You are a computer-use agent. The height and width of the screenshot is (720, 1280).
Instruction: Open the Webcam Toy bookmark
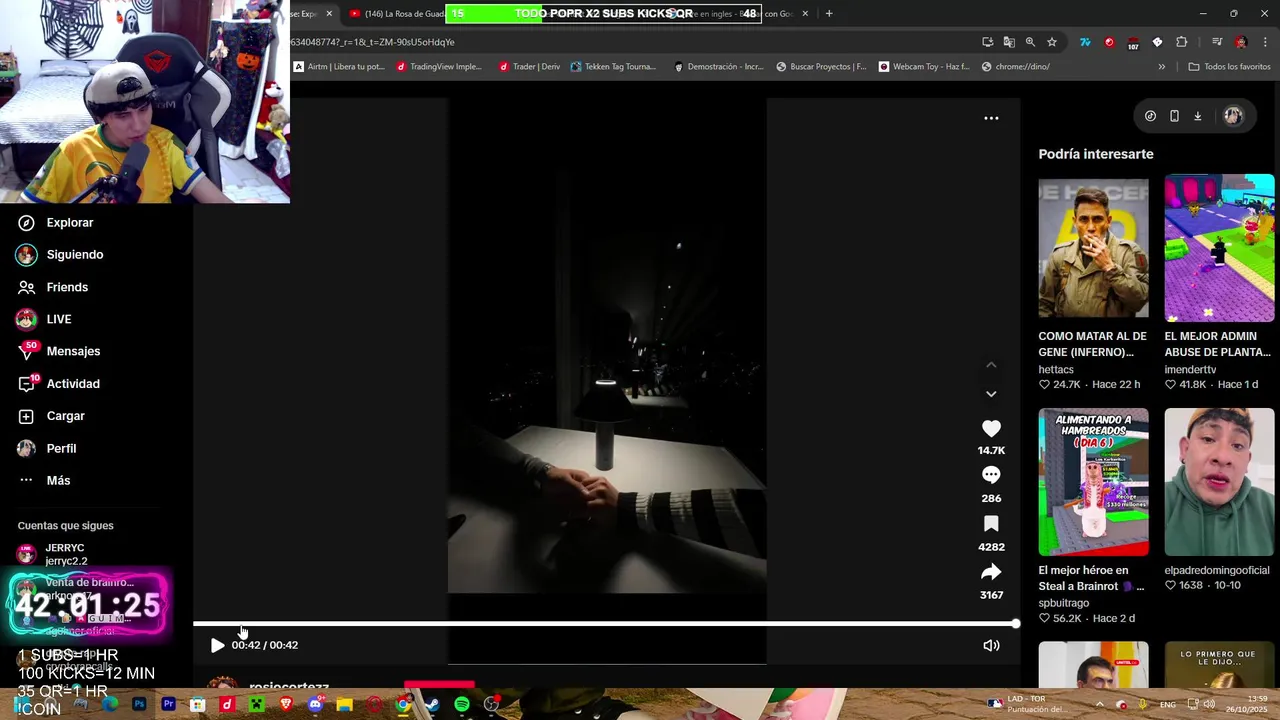coord(924,67)
